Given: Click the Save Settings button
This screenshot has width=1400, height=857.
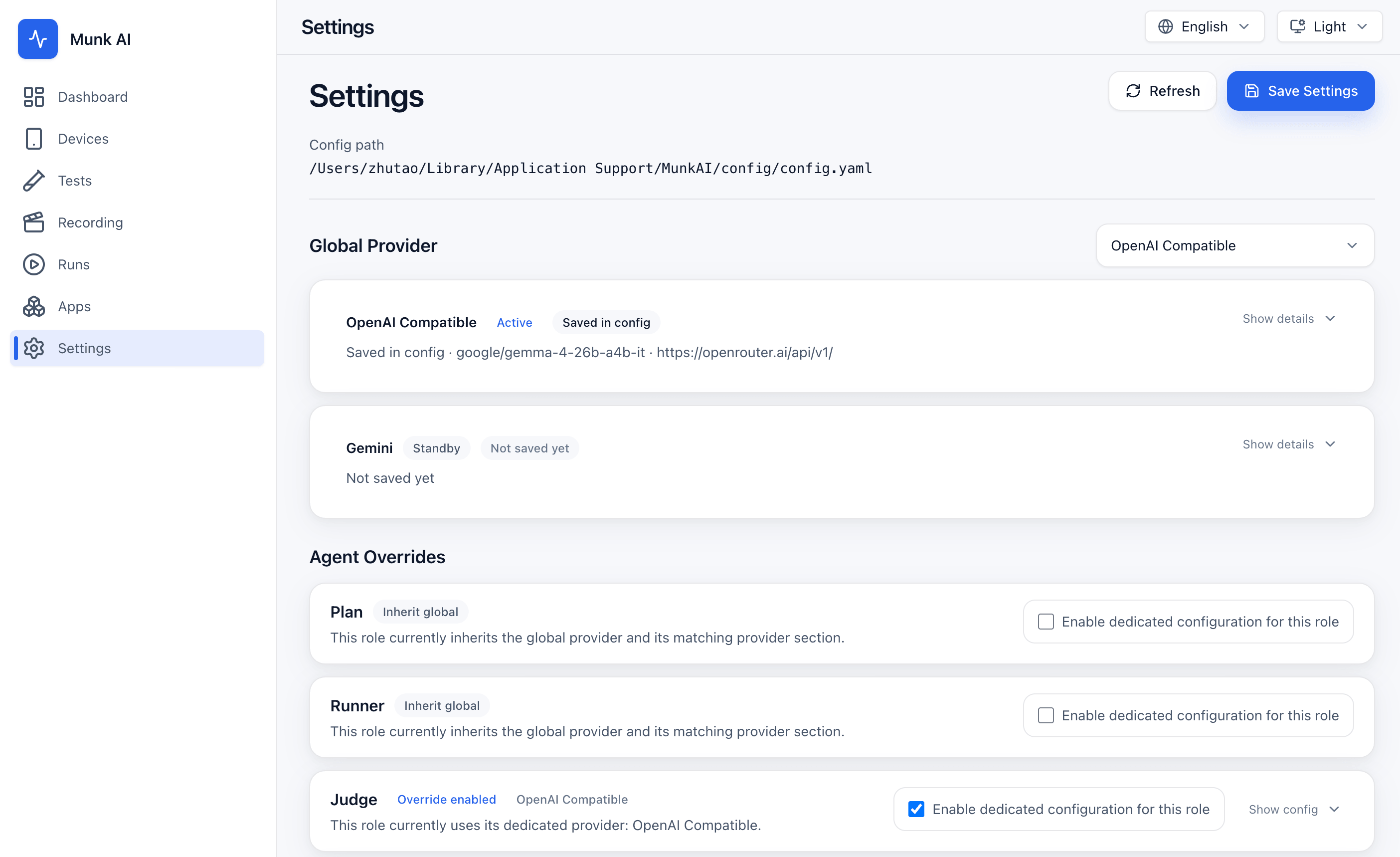Looking at the screenshot, I should (x=1301, y=91).
